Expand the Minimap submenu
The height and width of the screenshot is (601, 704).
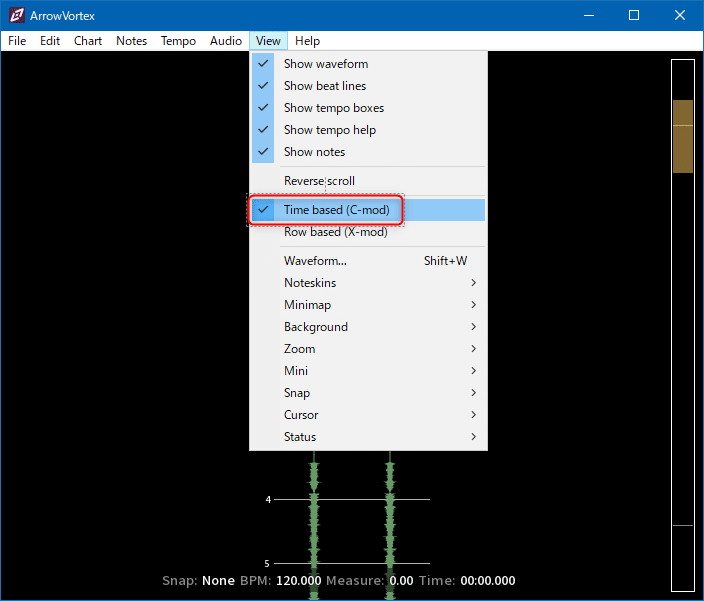(368, 305)
